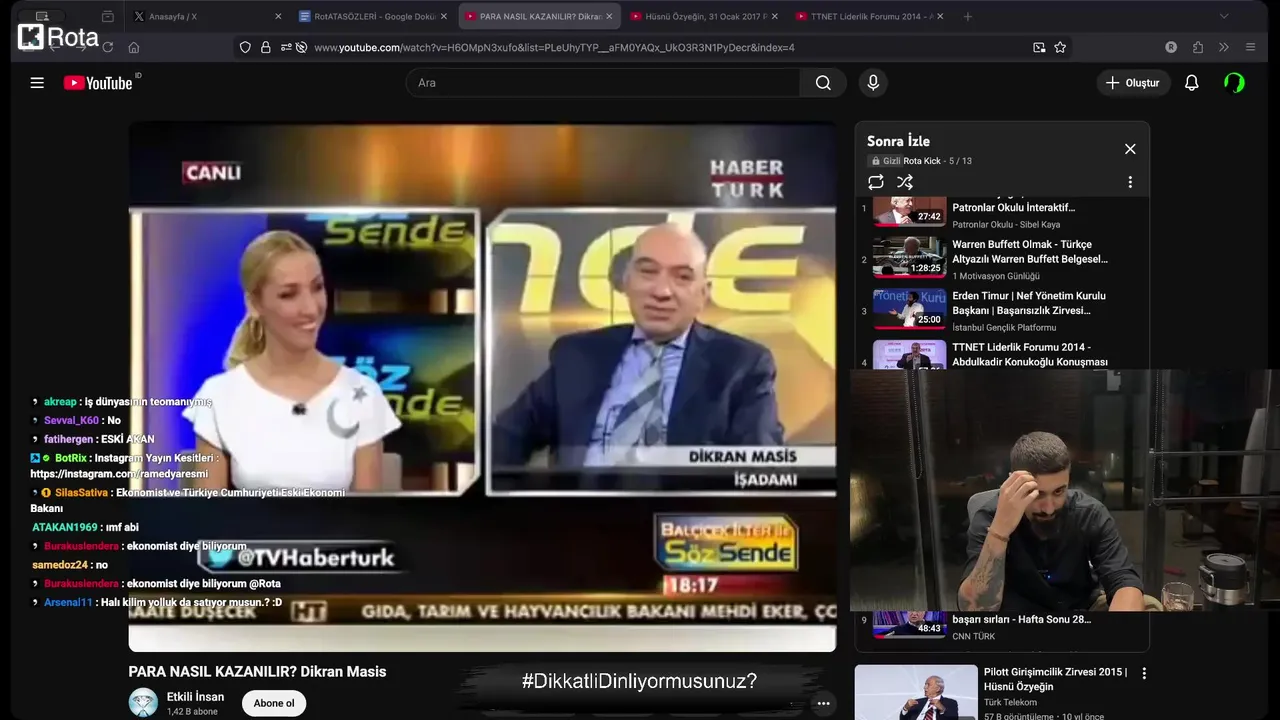This screenshot has width=1280, height=720.
Task: Go to the browser home page icon
Action: [x=134, y=47]
